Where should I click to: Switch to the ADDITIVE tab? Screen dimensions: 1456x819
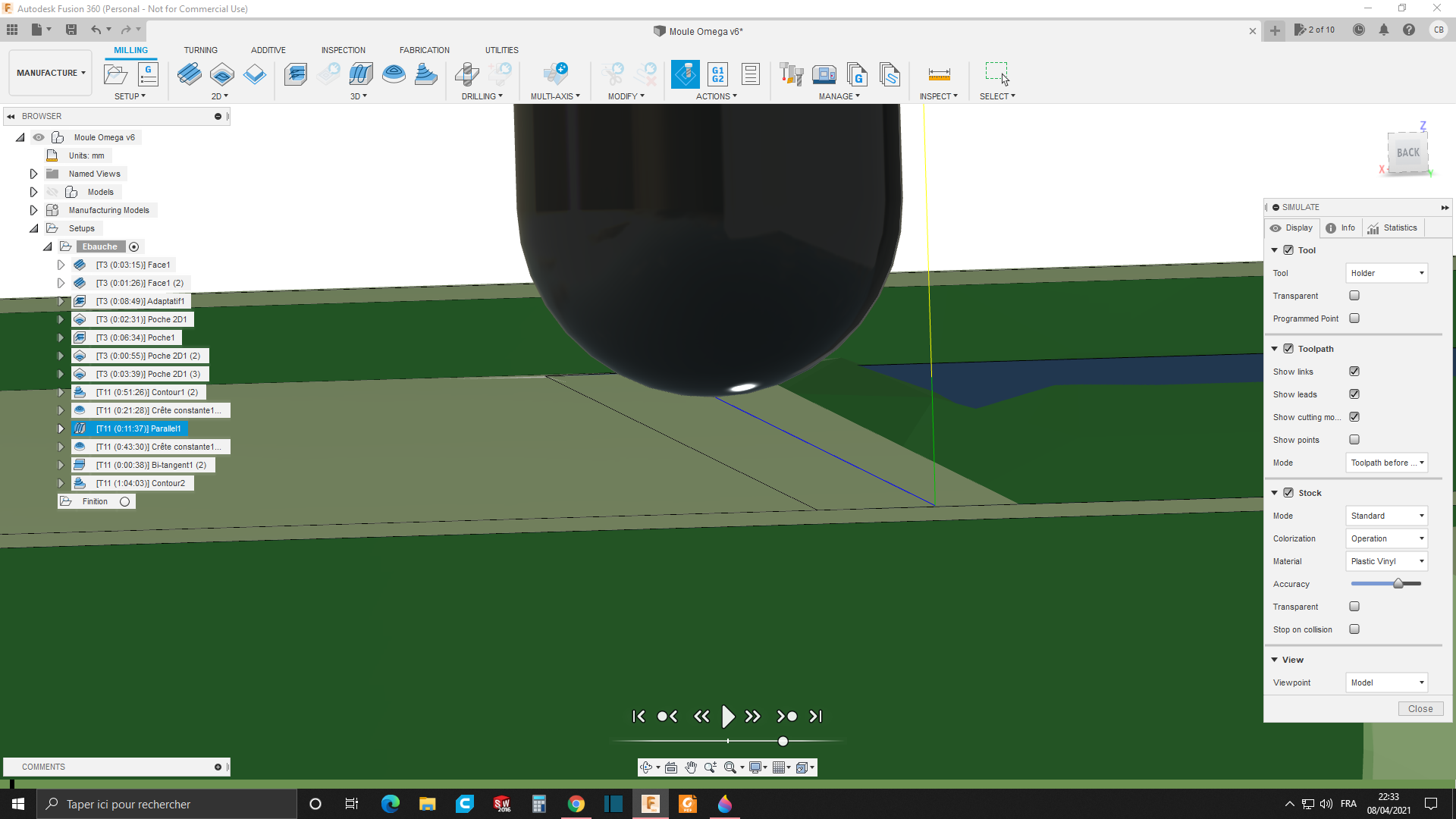[268, 50]
